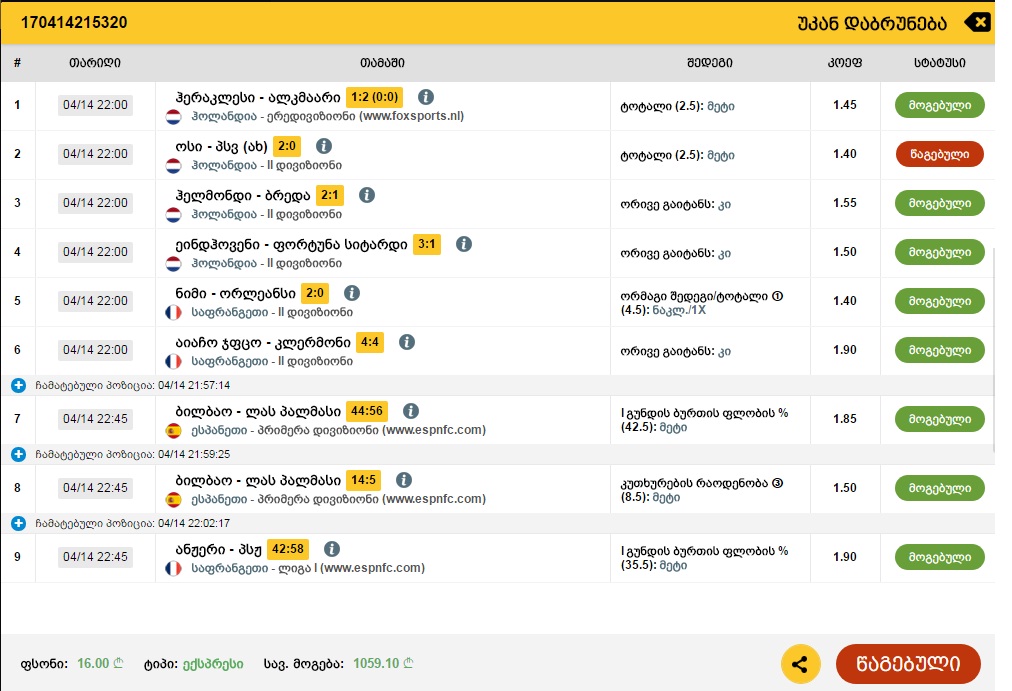This screenshot has height=691, width=1012.
Task: Click the vertical scrollbar on right edge
Action: pos(994,350)
